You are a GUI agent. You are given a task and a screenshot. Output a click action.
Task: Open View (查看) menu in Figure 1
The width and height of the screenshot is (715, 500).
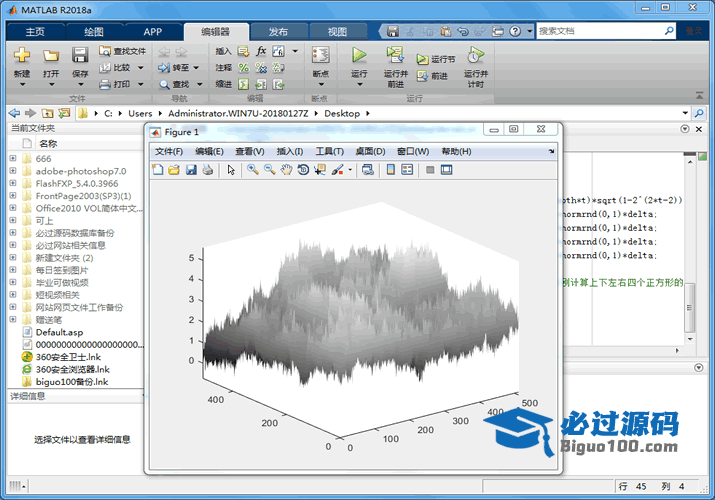(x=249, y=151)
